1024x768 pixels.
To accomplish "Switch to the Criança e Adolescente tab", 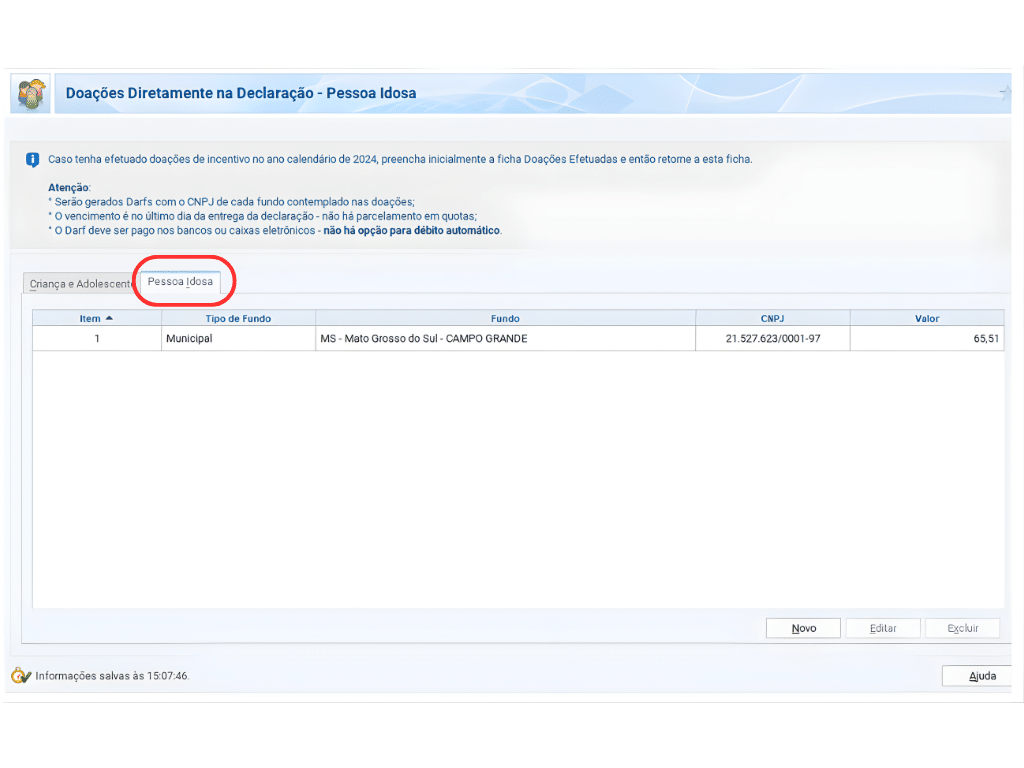I will (x=80, y=284).
